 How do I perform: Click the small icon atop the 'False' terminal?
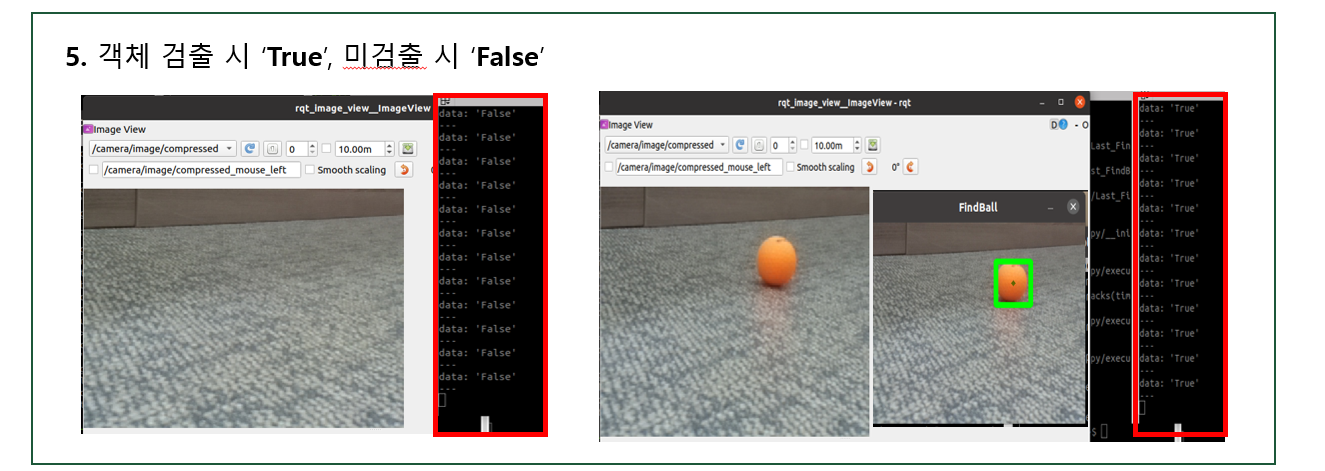444,101
